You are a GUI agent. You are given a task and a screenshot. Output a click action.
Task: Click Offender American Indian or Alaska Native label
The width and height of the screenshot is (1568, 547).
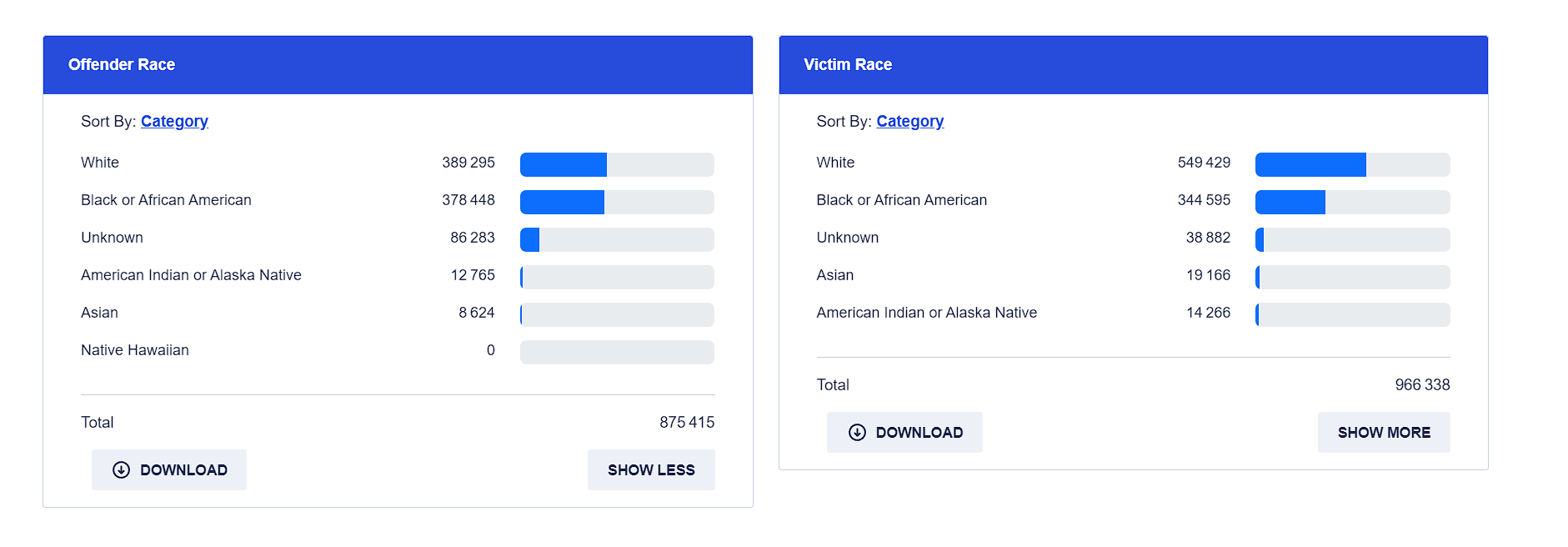pyautogui.click(x=191, y=275)
